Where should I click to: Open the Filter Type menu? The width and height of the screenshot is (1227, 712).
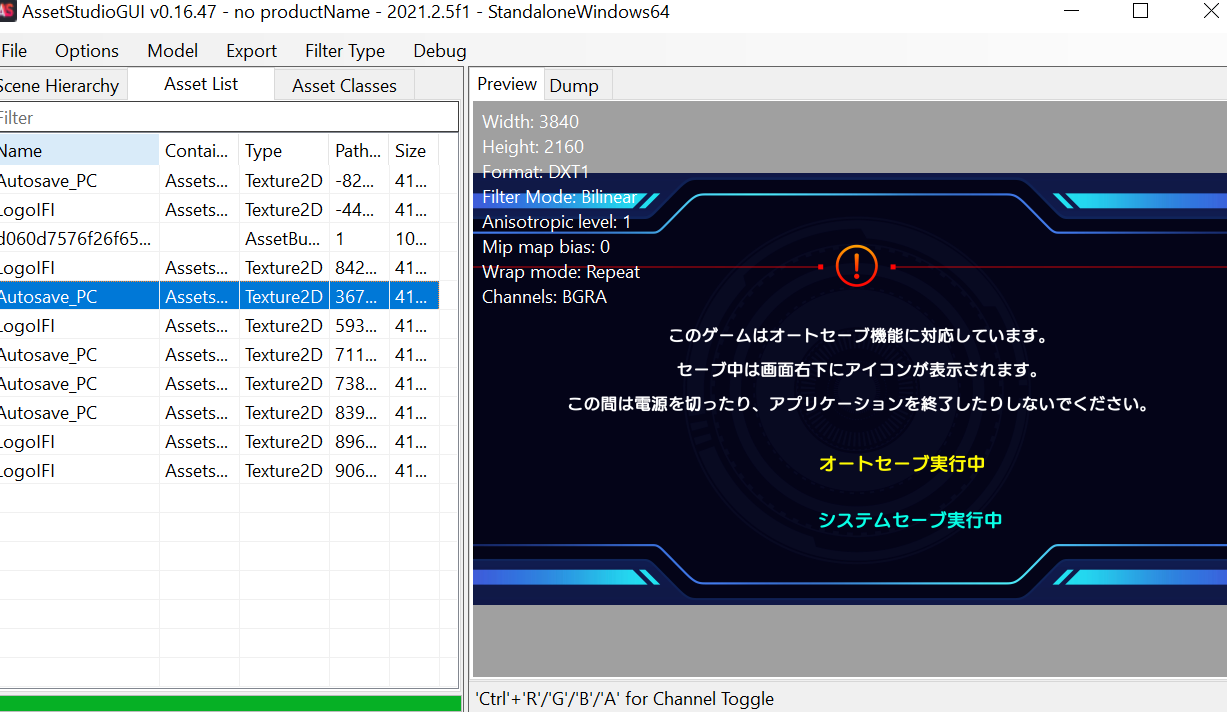tap(345, 51)
